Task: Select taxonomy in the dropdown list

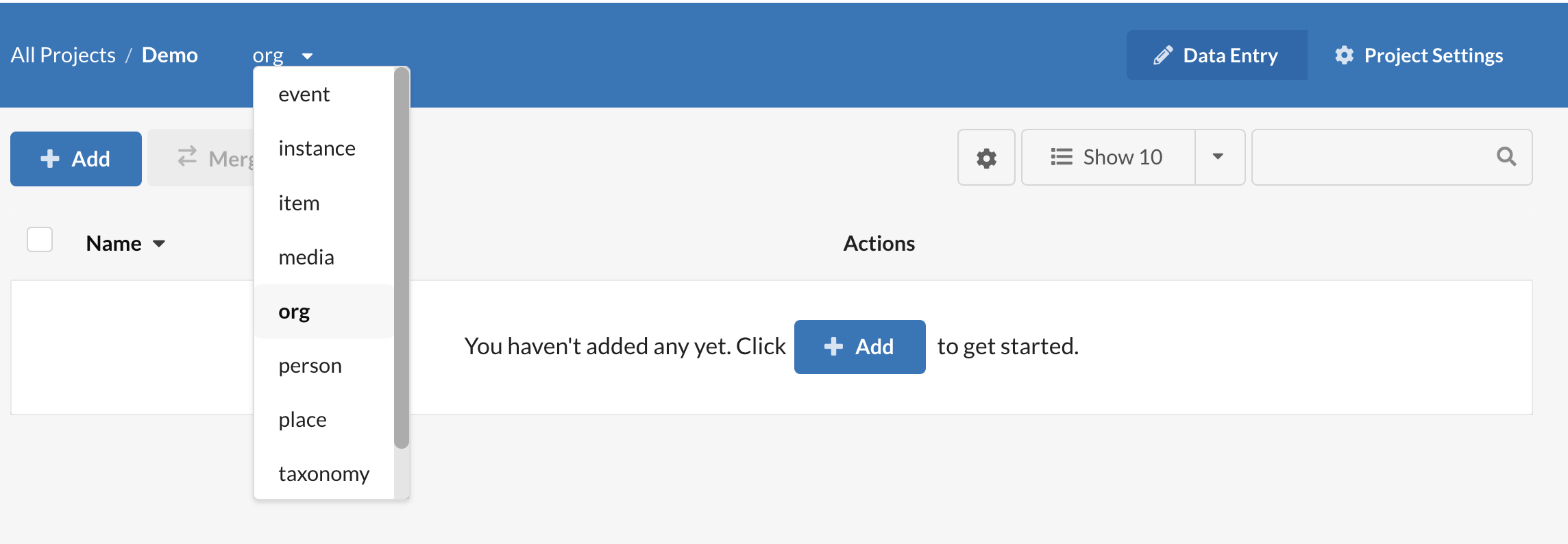Action: 324,474
